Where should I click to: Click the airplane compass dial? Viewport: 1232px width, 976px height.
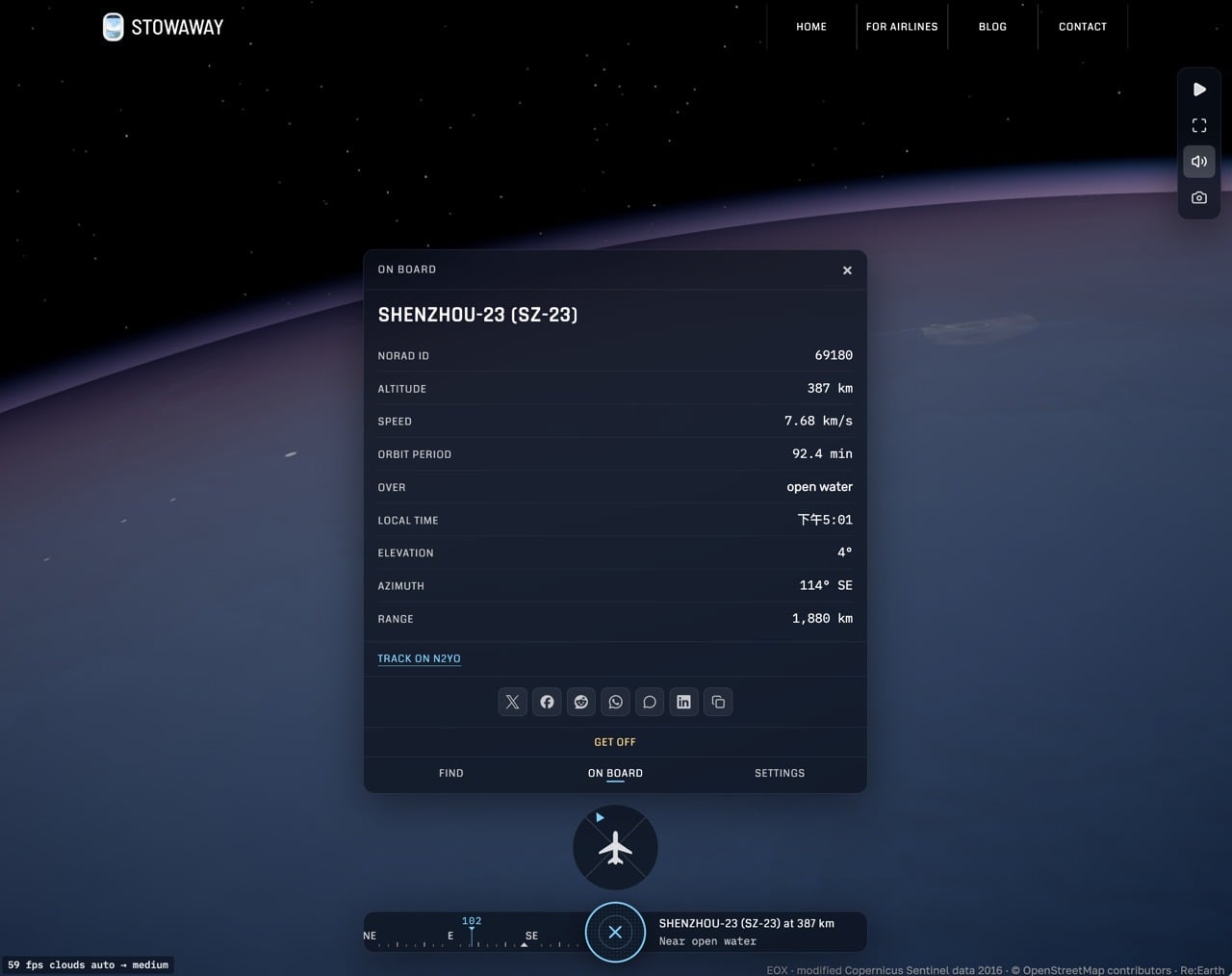[x=615, y=848]
